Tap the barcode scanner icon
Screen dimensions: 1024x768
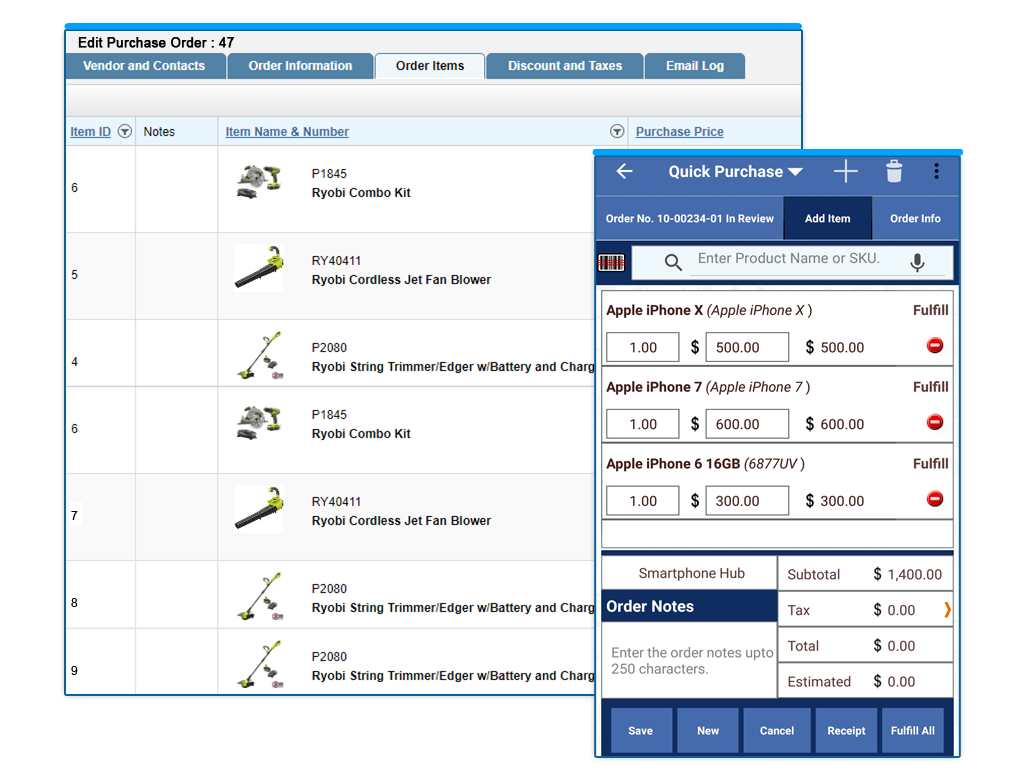click(611, 263)
